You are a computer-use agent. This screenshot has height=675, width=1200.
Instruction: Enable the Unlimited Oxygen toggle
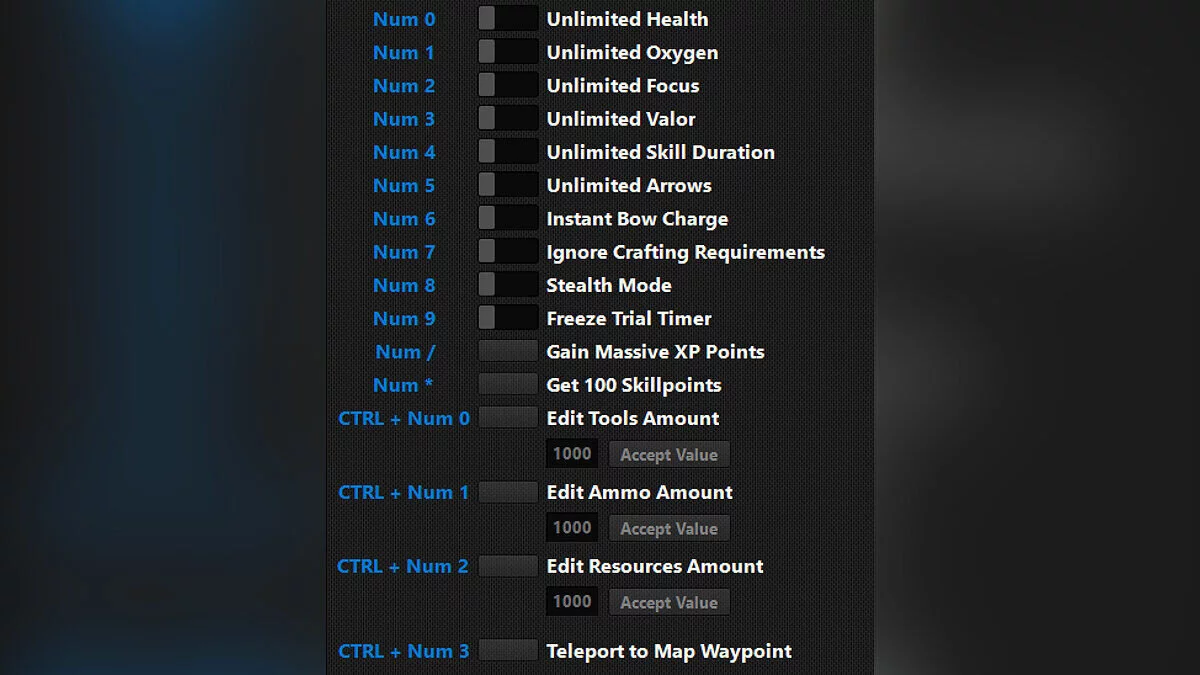coord(508,52)
